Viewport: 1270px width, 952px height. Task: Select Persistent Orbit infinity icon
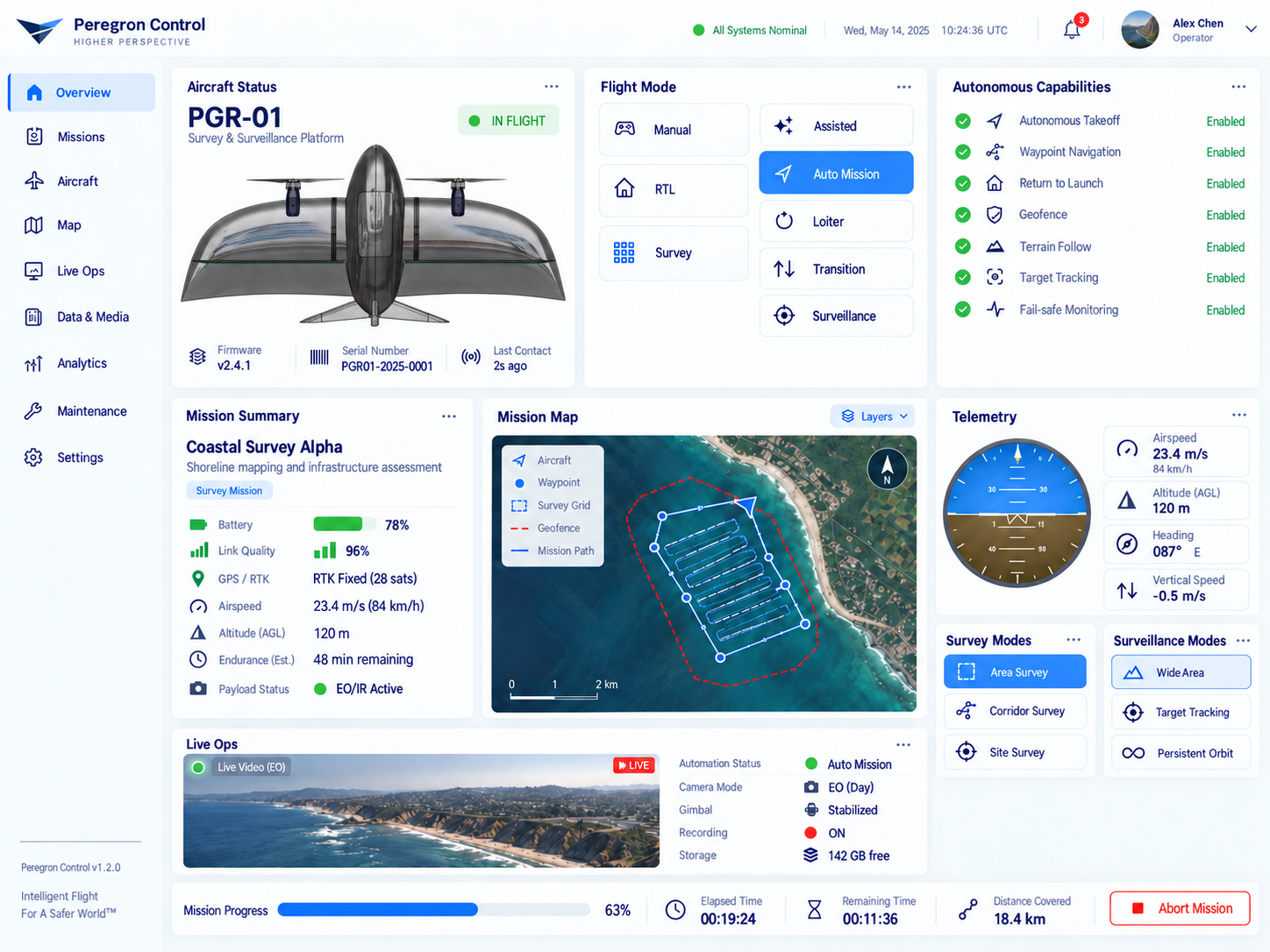click(1133, 753)
